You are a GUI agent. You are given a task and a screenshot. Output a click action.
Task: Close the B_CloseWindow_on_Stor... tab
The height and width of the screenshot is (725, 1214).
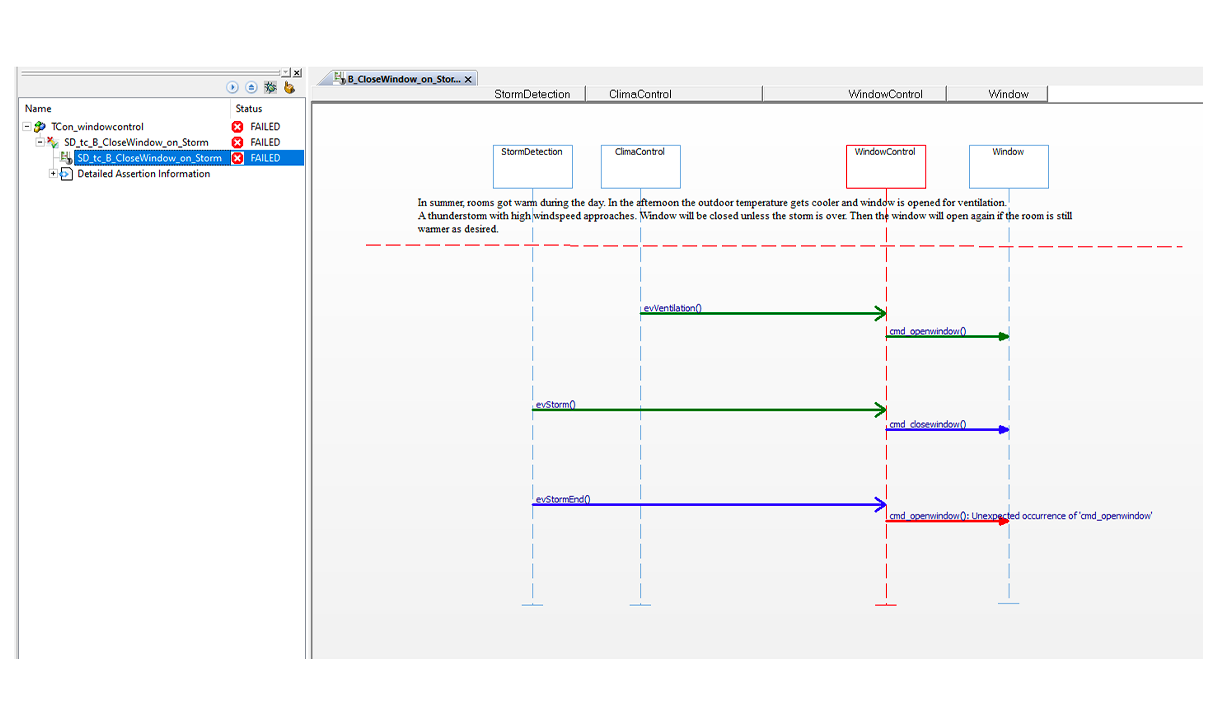coord(469,79)
